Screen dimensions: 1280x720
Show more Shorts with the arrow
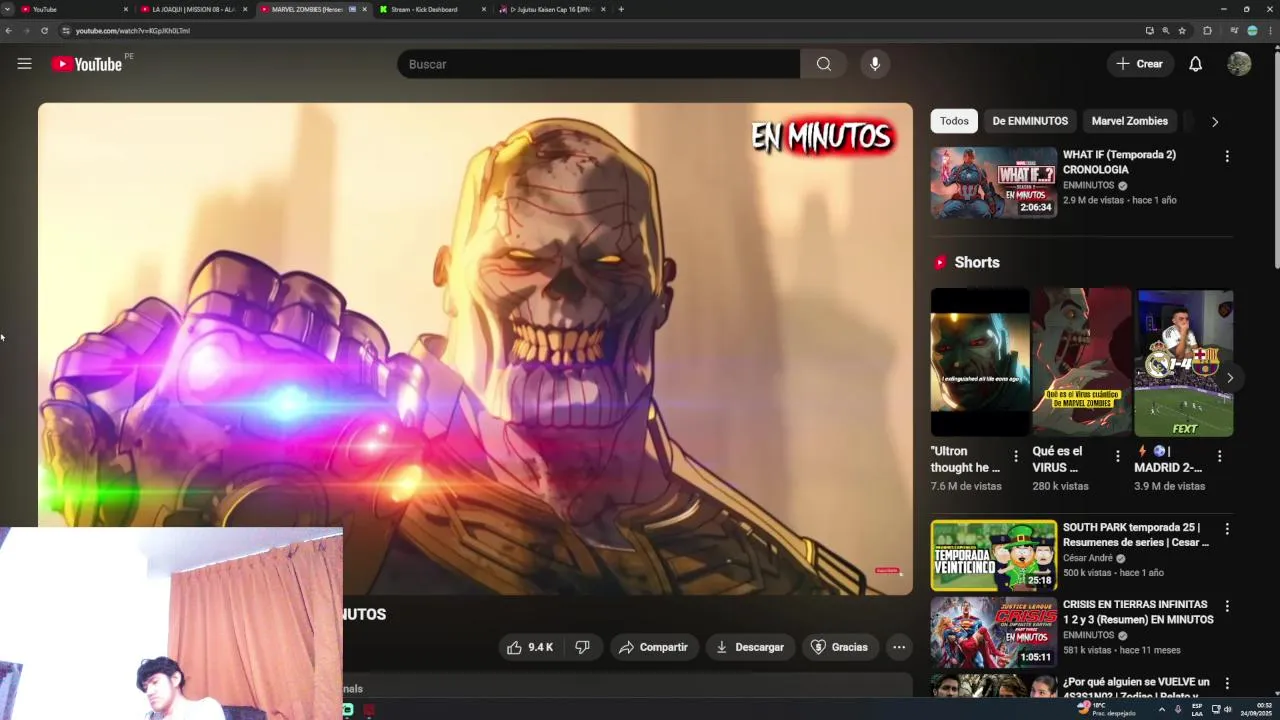click(x=1229, y=377)
